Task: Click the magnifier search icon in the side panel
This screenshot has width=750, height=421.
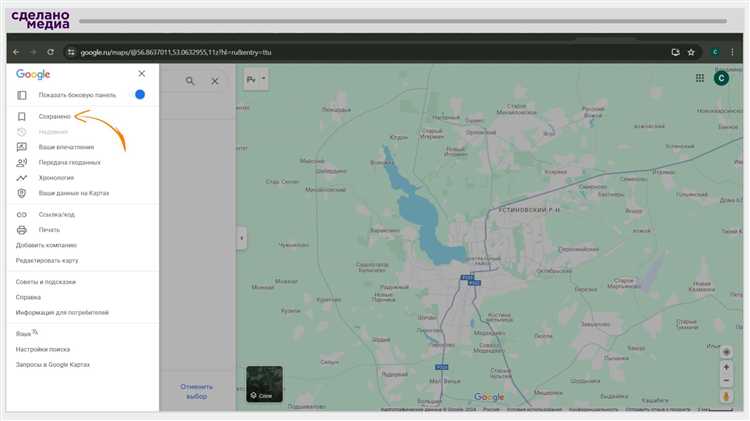Action: [190, 81]
